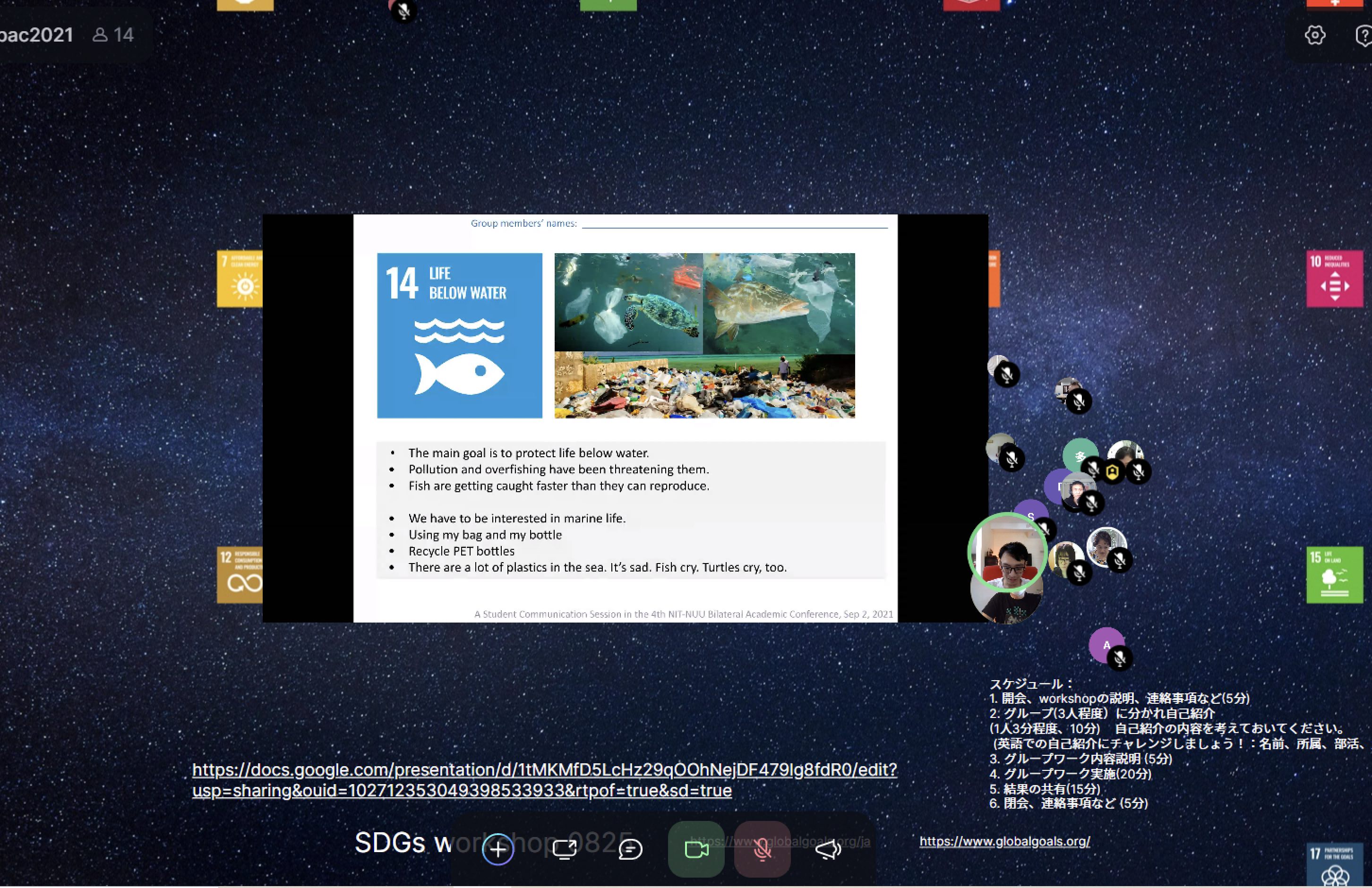This screenshot has height=888, width=1372.
Task: Click the plastic waste beach photo on slide
Action: point(704,386)
